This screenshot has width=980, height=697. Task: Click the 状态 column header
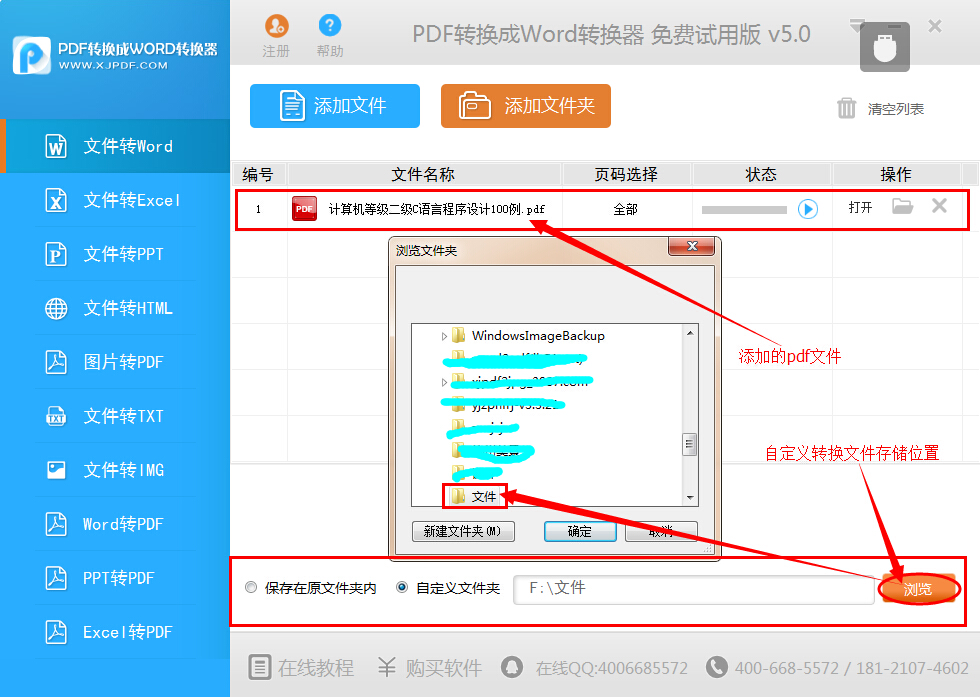tap(761, 174)
